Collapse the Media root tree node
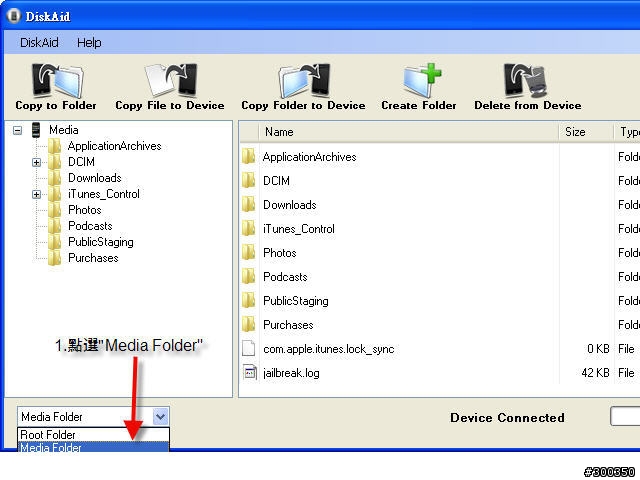This screenshot has width=640, height=480. pos(17,131)
